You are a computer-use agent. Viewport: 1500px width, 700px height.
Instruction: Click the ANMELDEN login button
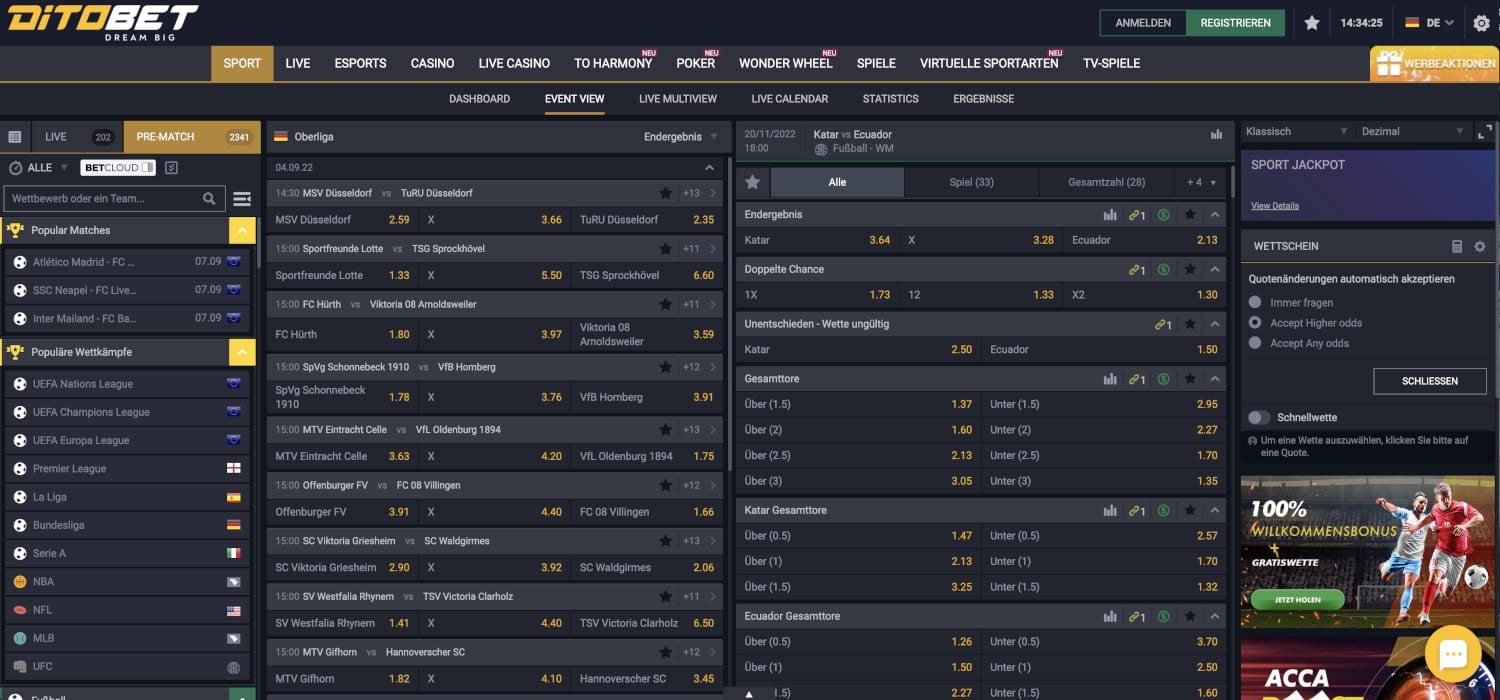1143,23
